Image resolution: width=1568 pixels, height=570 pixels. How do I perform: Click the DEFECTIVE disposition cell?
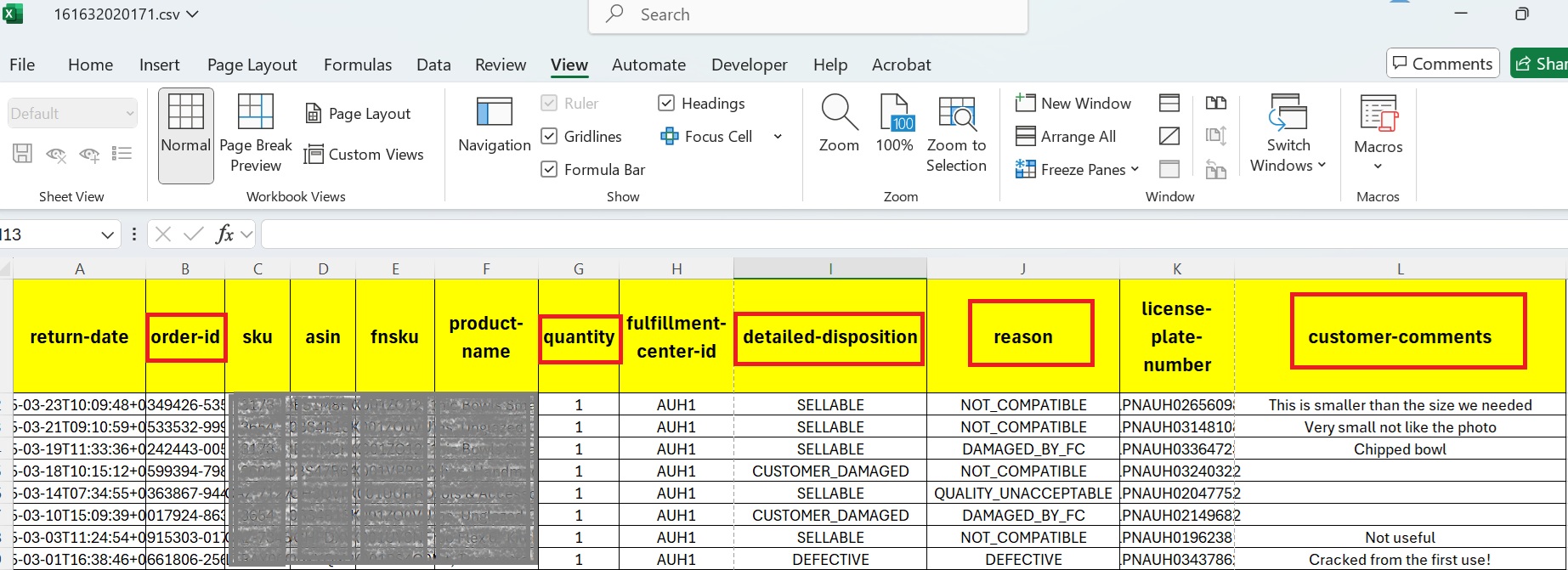point(830,559)
